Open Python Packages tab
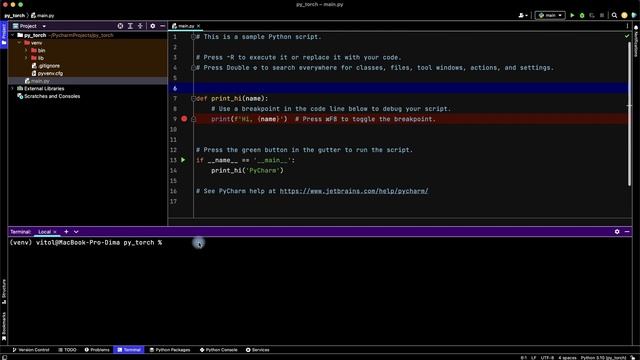The image size is (640, 360). tap(170, 350)
